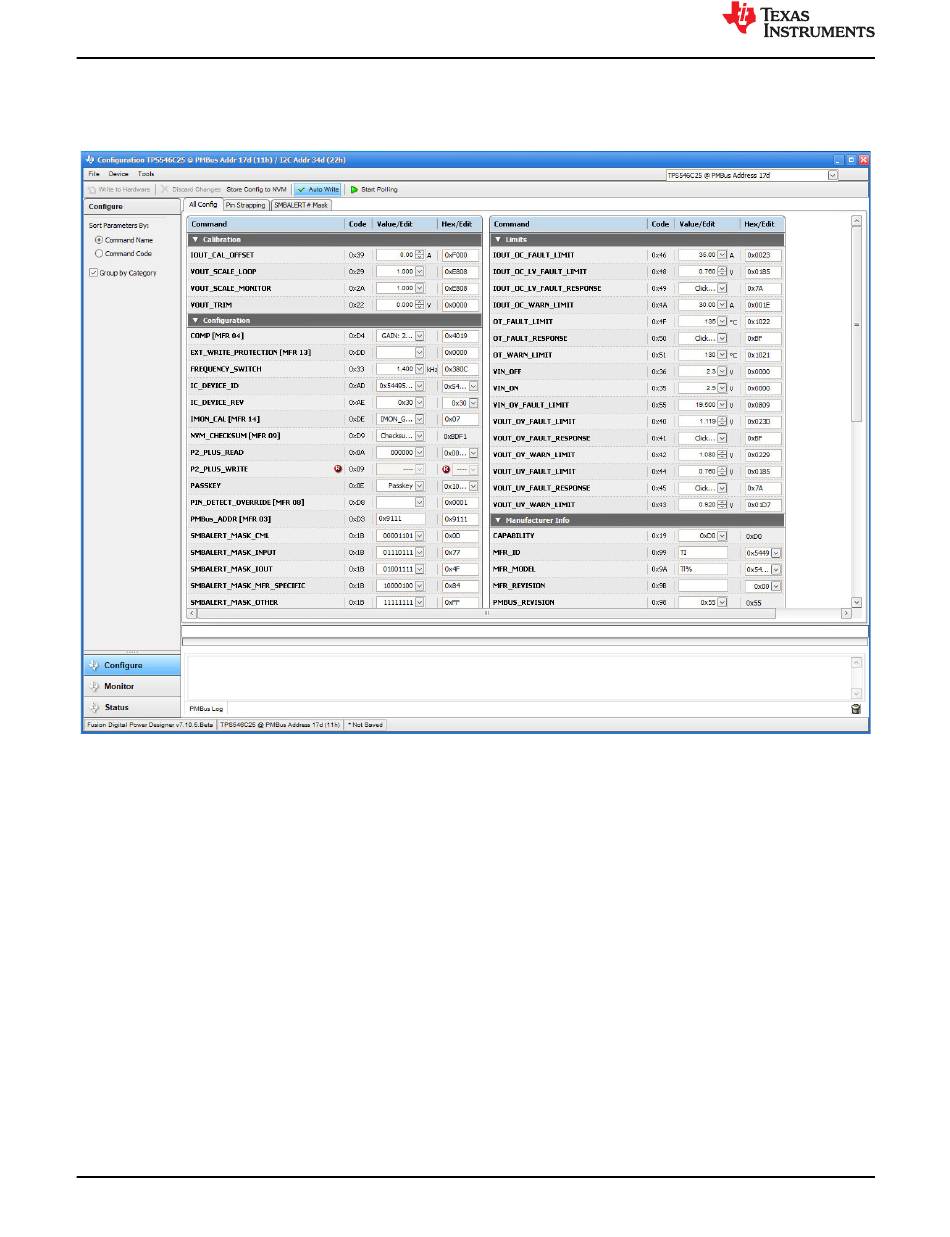
Task: Click the app icon in the title bar
Action: 89,159
